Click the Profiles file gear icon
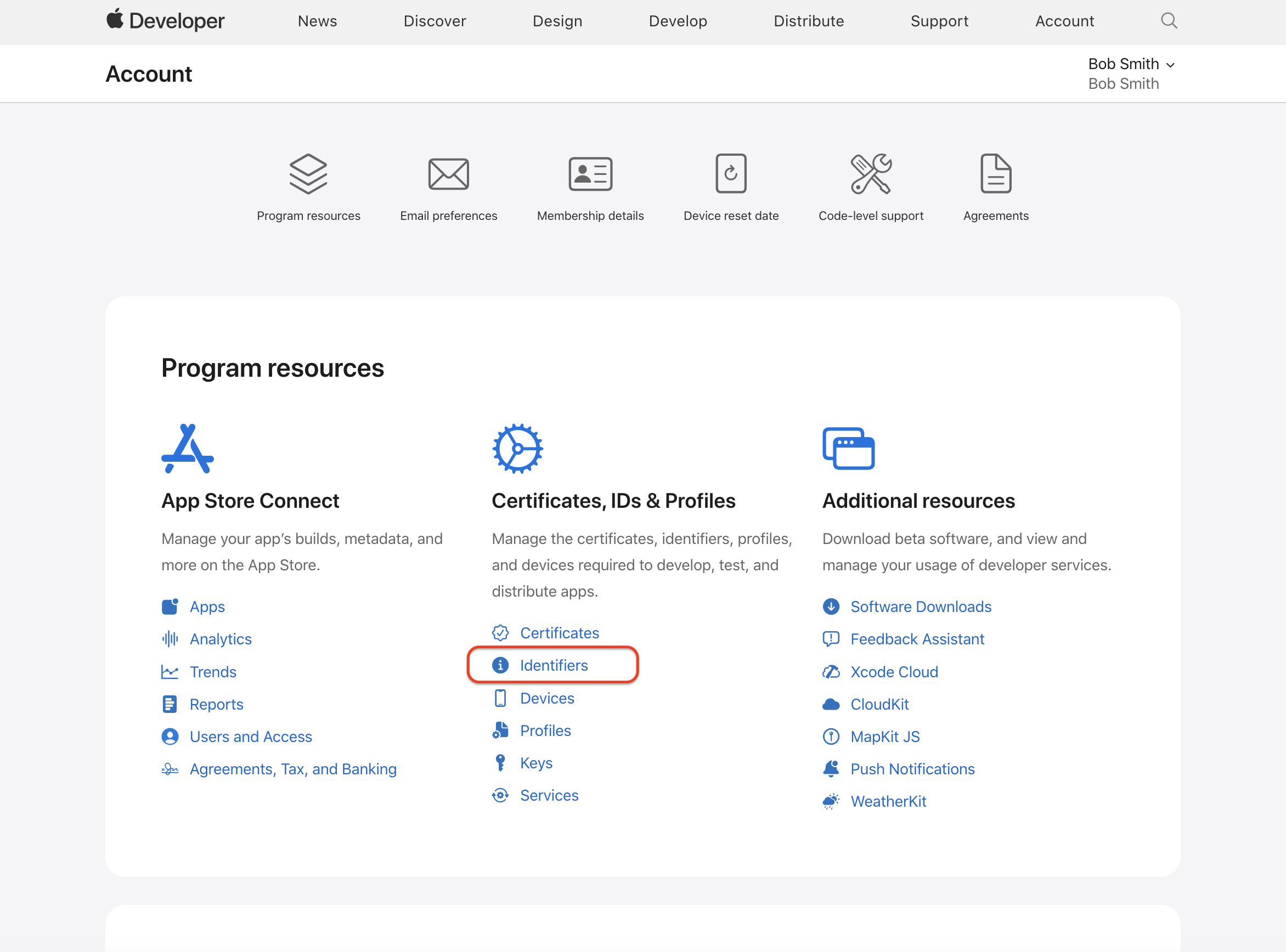The image size is (1286, 952). [x=500, y=730]
